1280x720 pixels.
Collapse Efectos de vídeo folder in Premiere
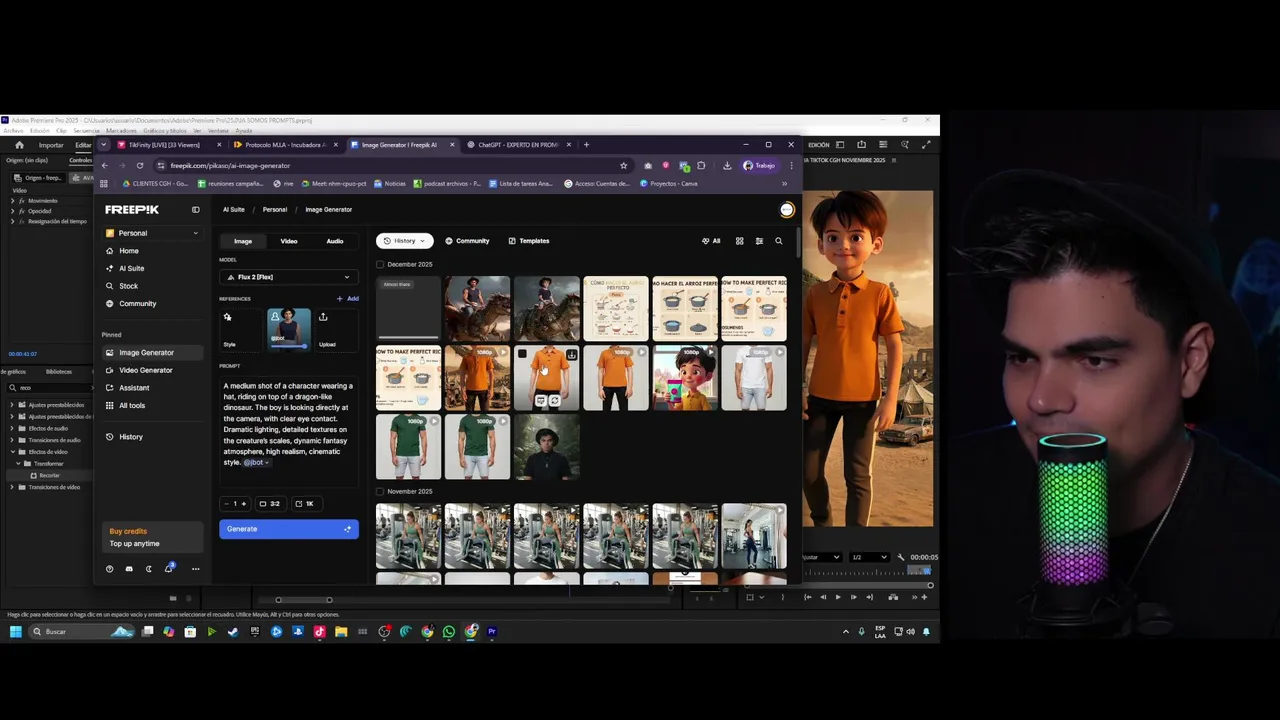[x=12, y=452]
